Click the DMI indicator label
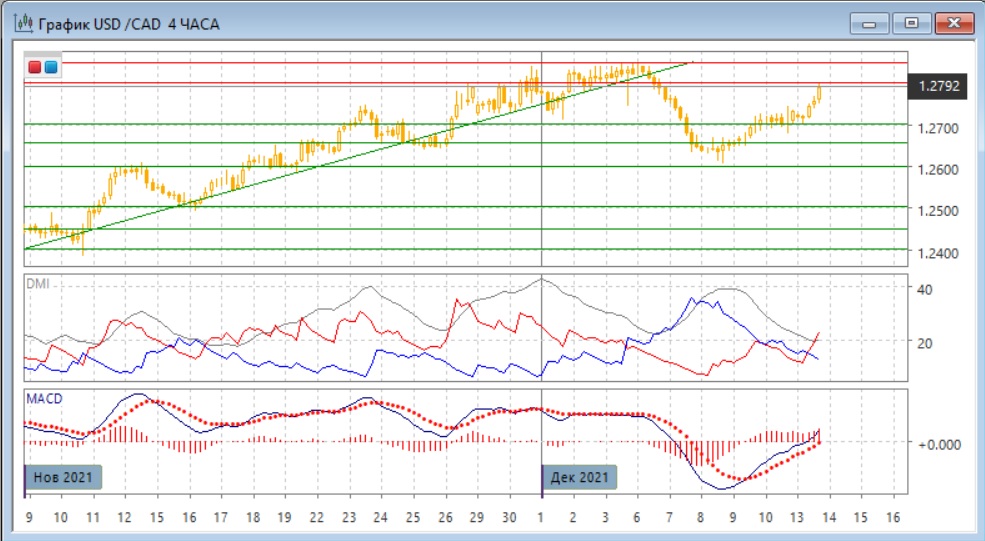The image size is (985, 541). [38, 284]
